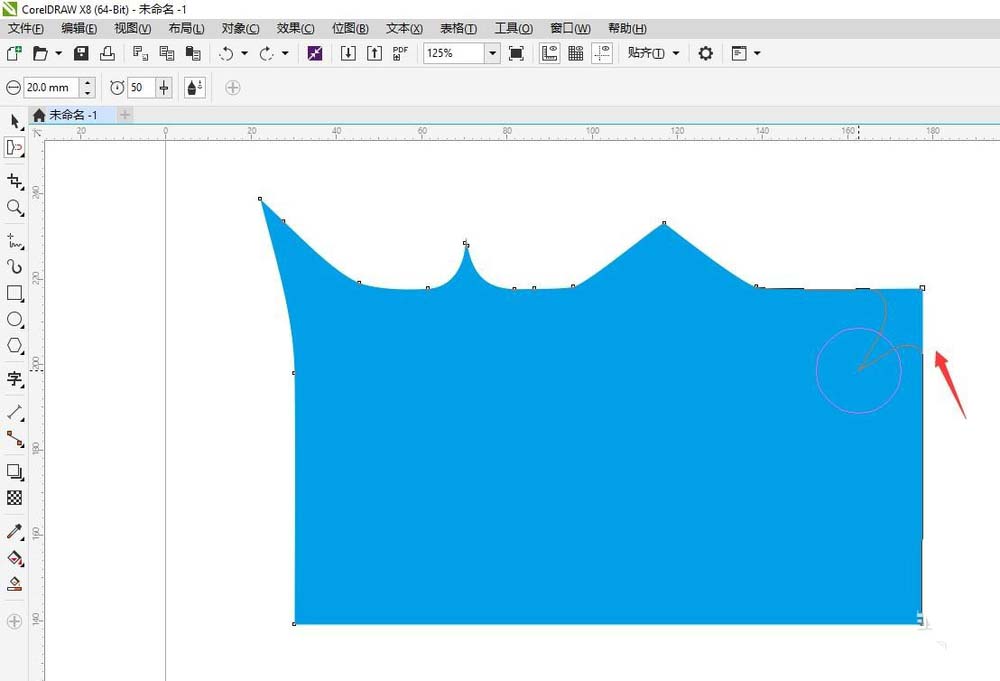Select the Pick tool arrow
The width and height of the screenshot is (1000, 681).
[x=15, y=121]
